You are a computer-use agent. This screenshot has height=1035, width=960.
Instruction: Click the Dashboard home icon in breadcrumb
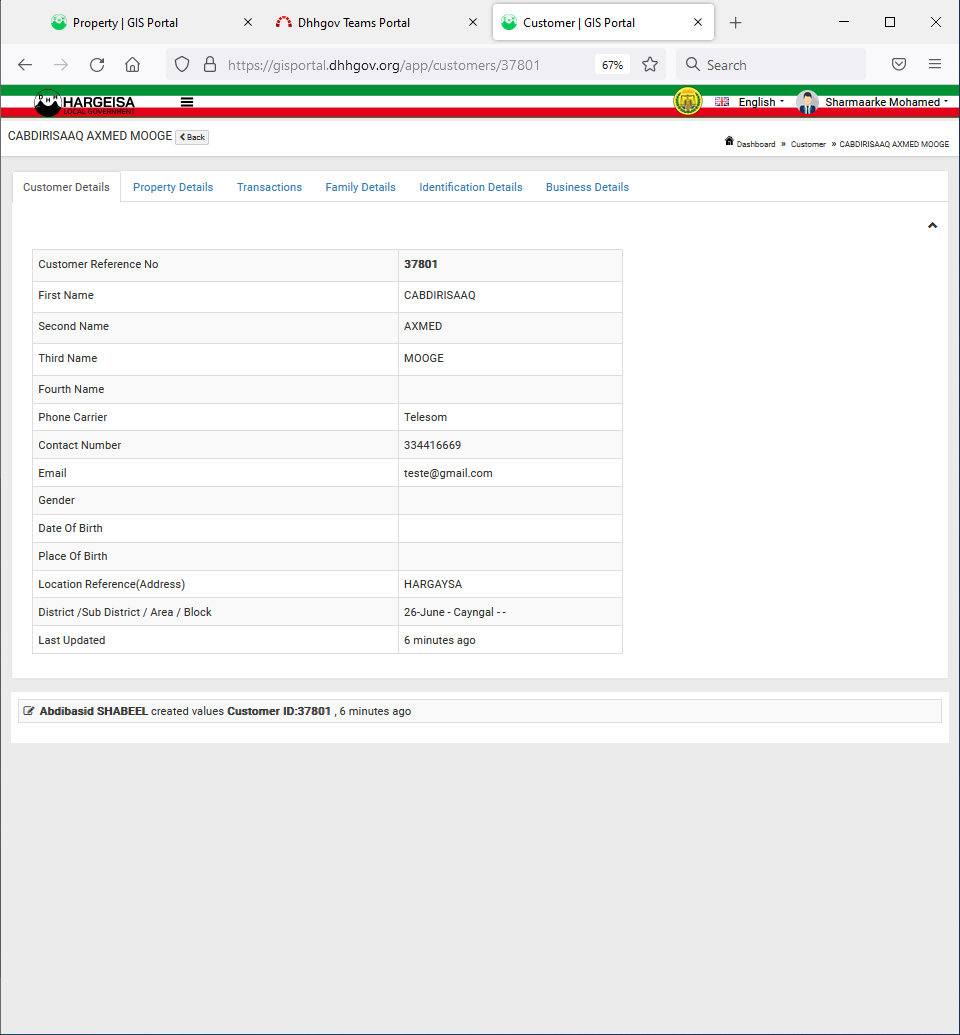(x=729, y=141)
